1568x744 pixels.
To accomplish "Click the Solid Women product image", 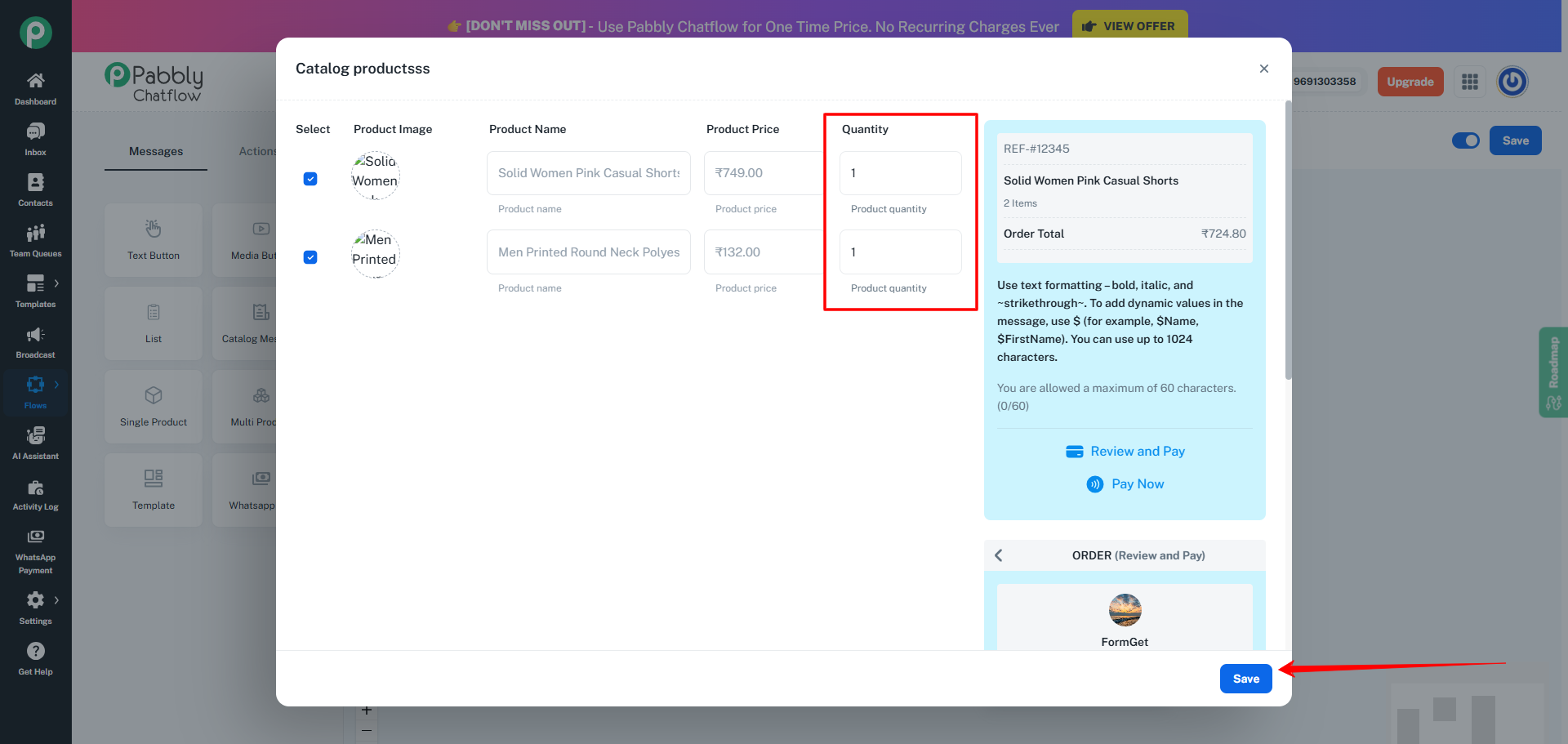I will click(376, 175).
